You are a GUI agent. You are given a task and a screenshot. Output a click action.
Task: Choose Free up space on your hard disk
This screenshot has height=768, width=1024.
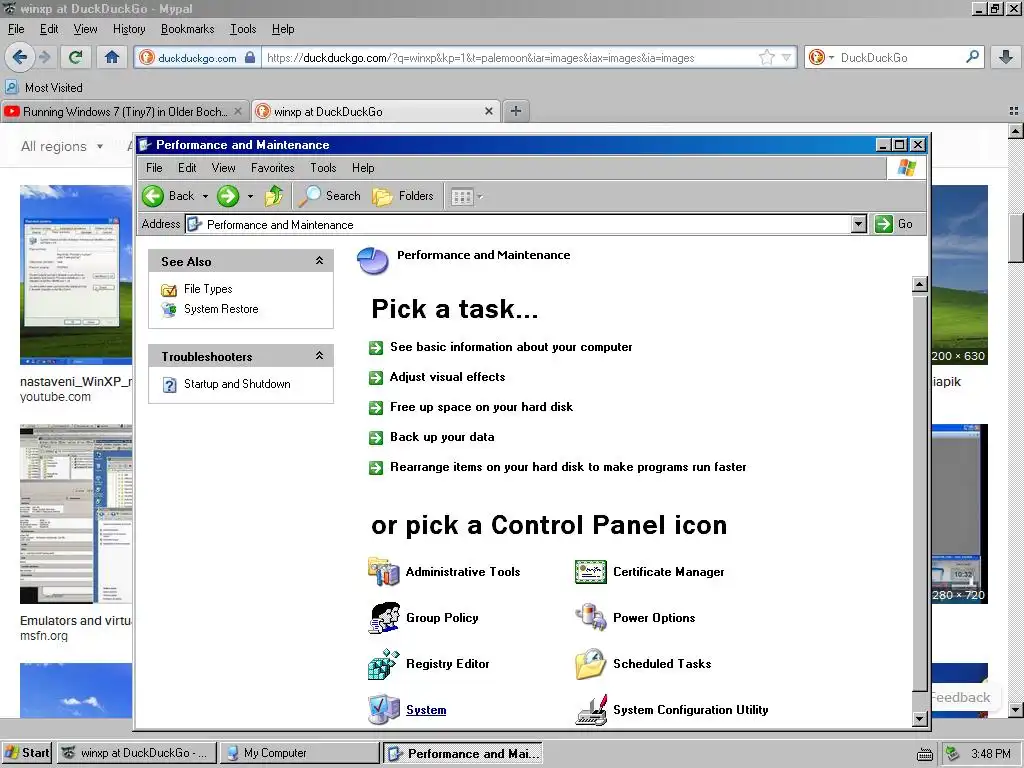coord(481,407)
